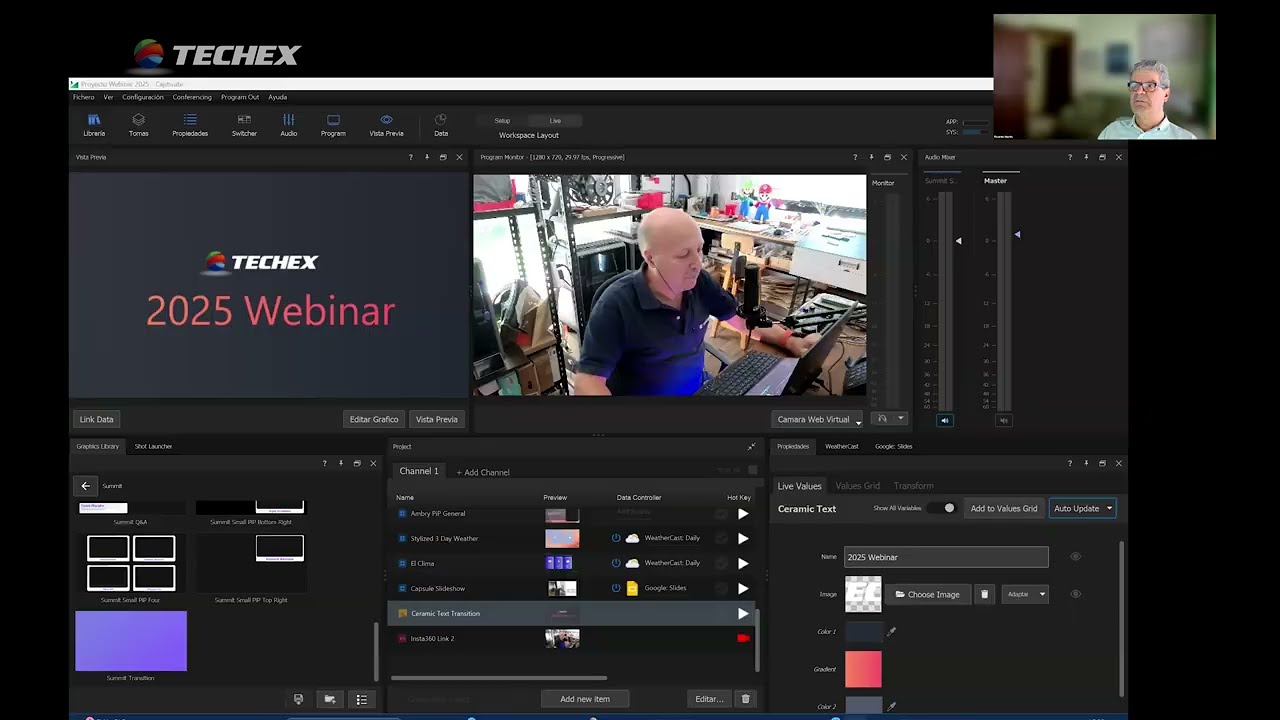Click the trash icon next to Choose Image
This screenshot has width=1280, height=720.
984,594
